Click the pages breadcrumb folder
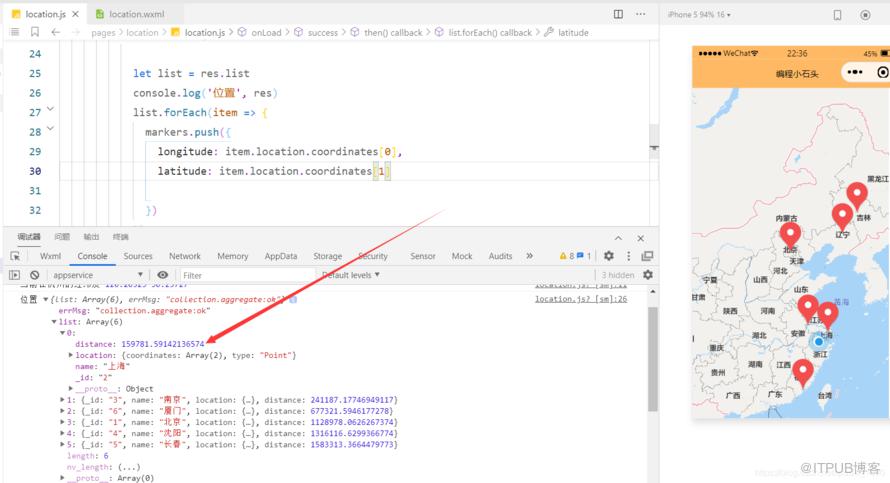 pos(103,33)
